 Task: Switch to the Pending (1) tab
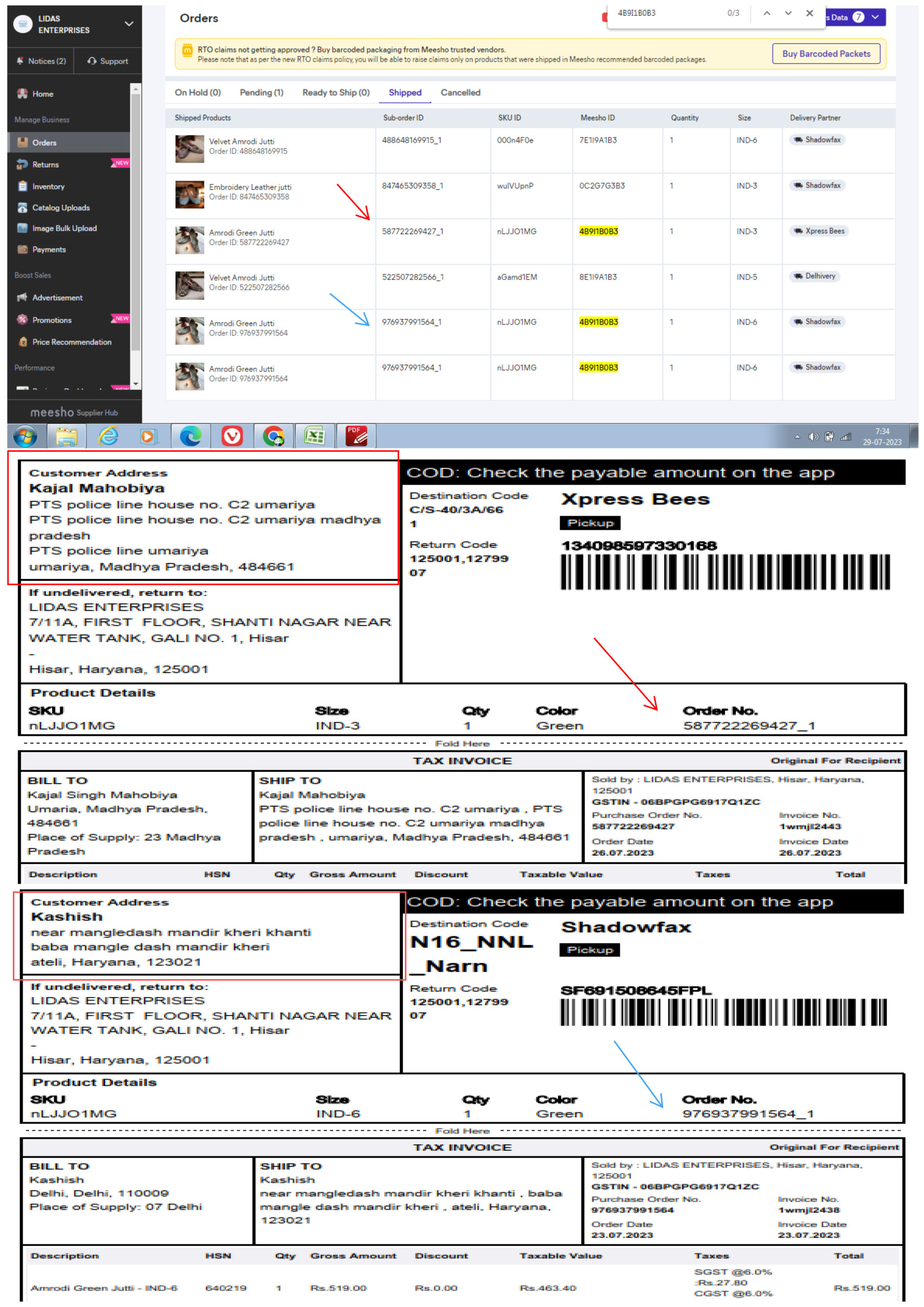(x=261, y=92)
